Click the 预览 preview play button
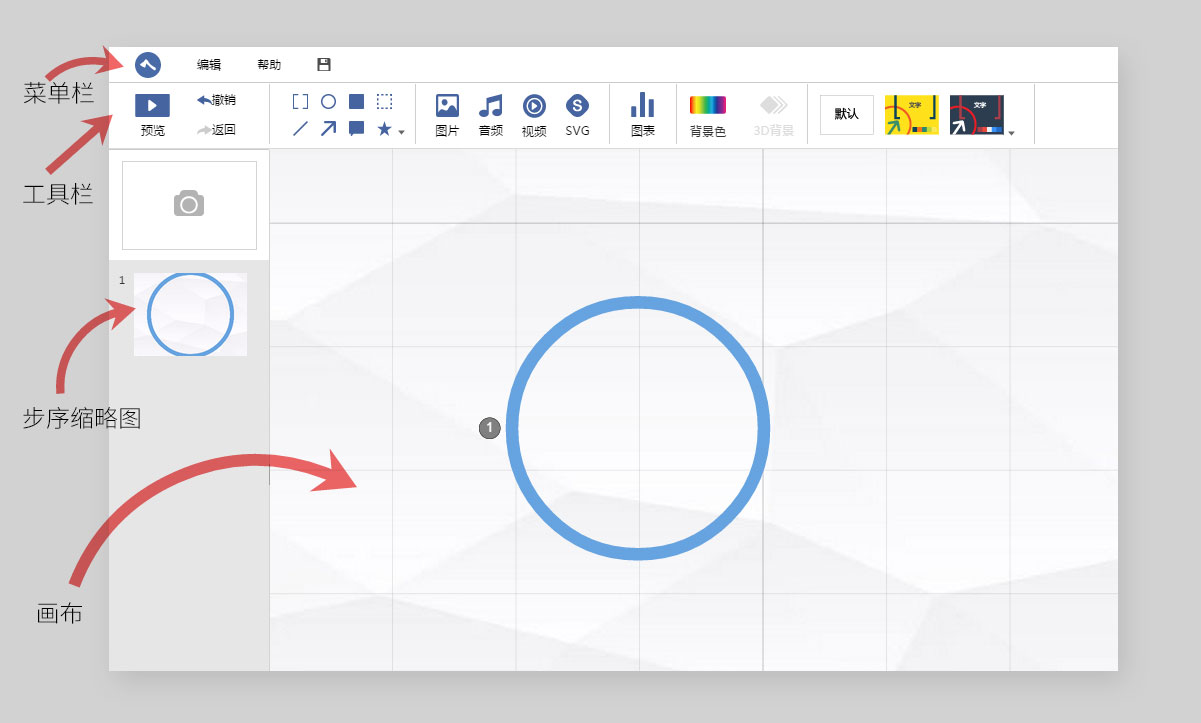Image resolution: width=1201 pixels, height=723 pixels. click(152, 106)
